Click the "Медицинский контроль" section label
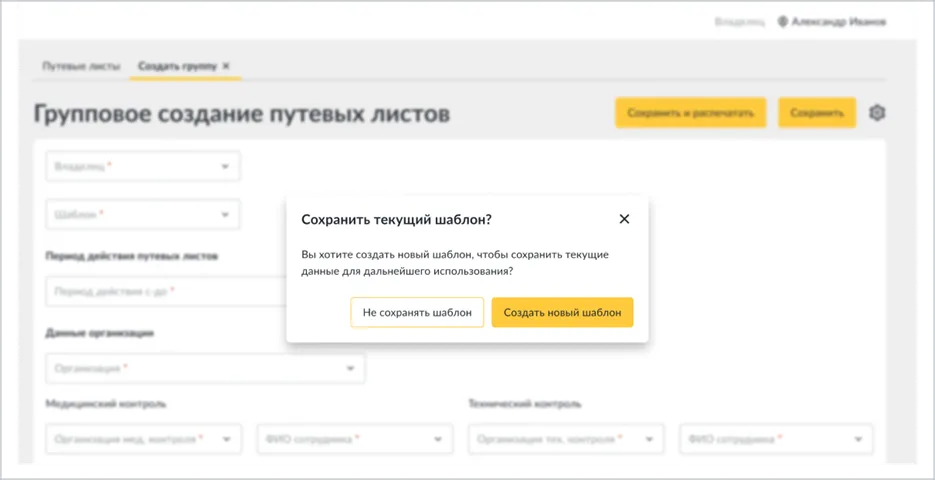935x480 pixels. pyautogui.click(x=106, y=404)
